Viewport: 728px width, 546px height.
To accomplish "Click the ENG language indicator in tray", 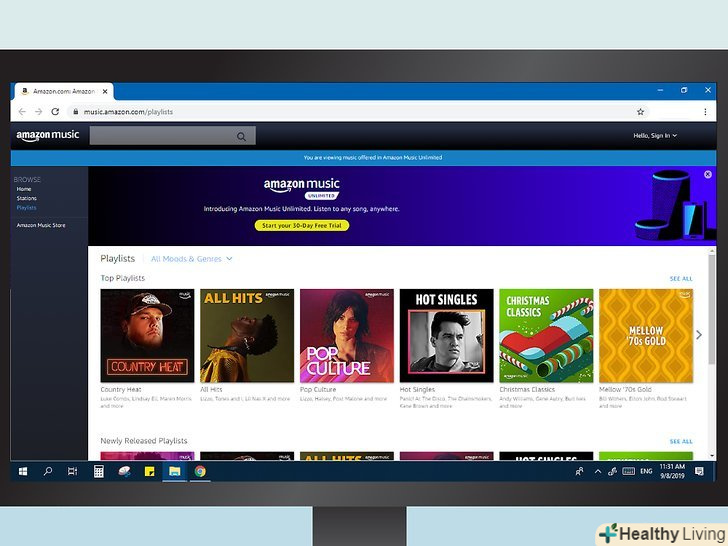I will [646, 471].
